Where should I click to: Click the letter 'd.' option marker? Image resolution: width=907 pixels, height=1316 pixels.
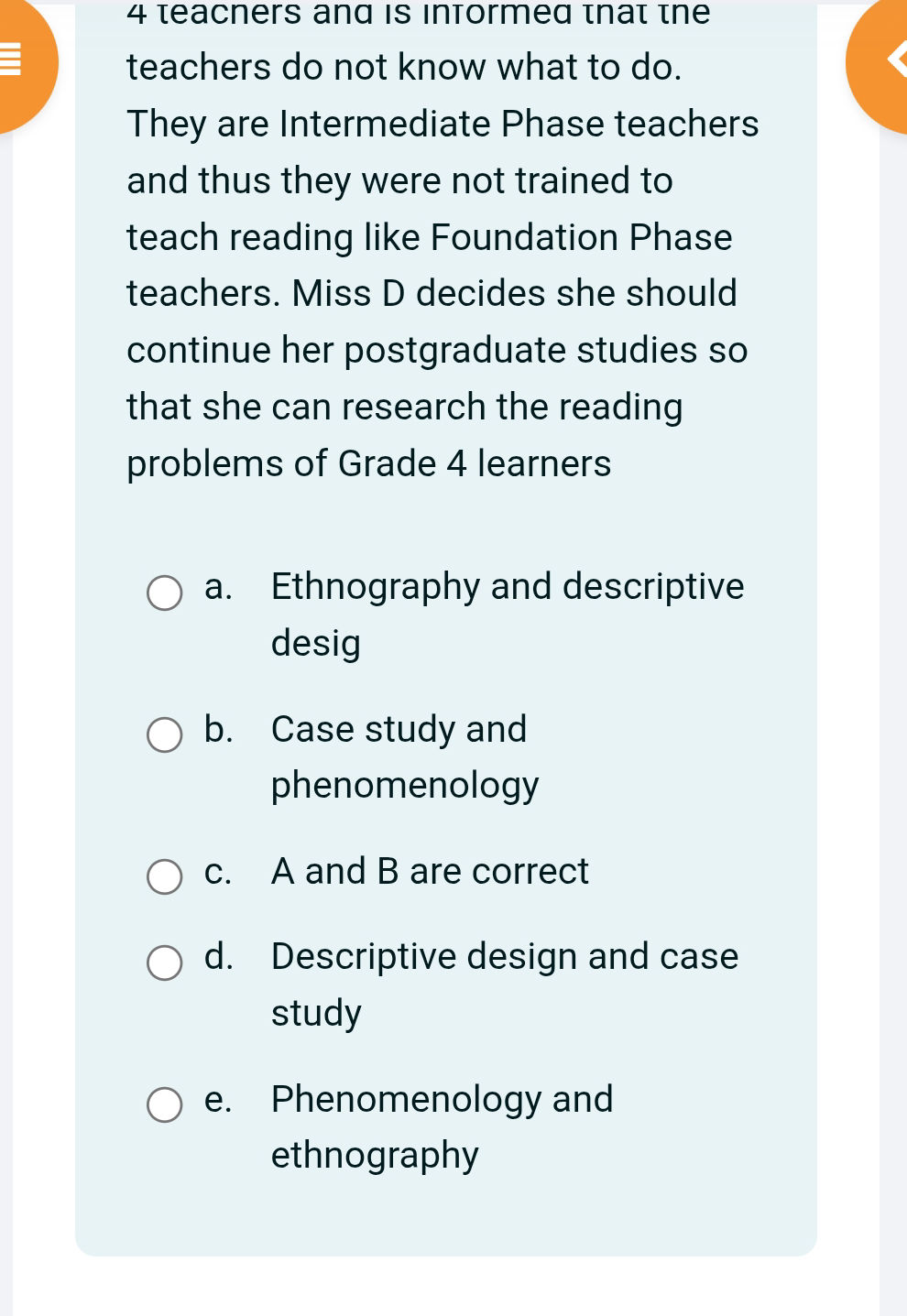coord(218,957)
